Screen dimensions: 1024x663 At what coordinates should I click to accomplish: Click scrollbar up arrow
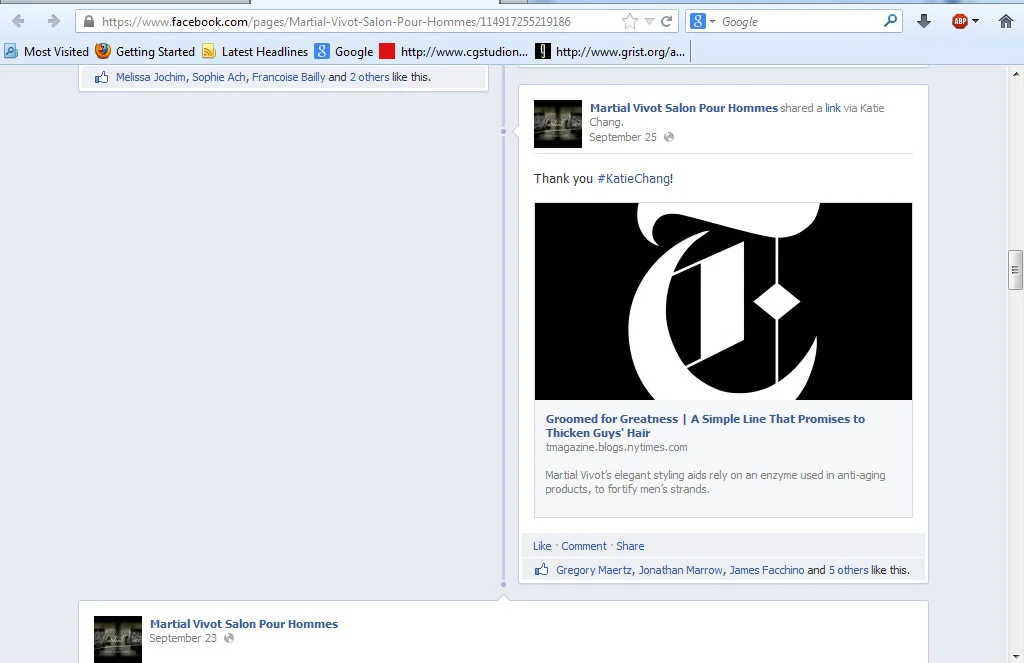click(1015, 73)
